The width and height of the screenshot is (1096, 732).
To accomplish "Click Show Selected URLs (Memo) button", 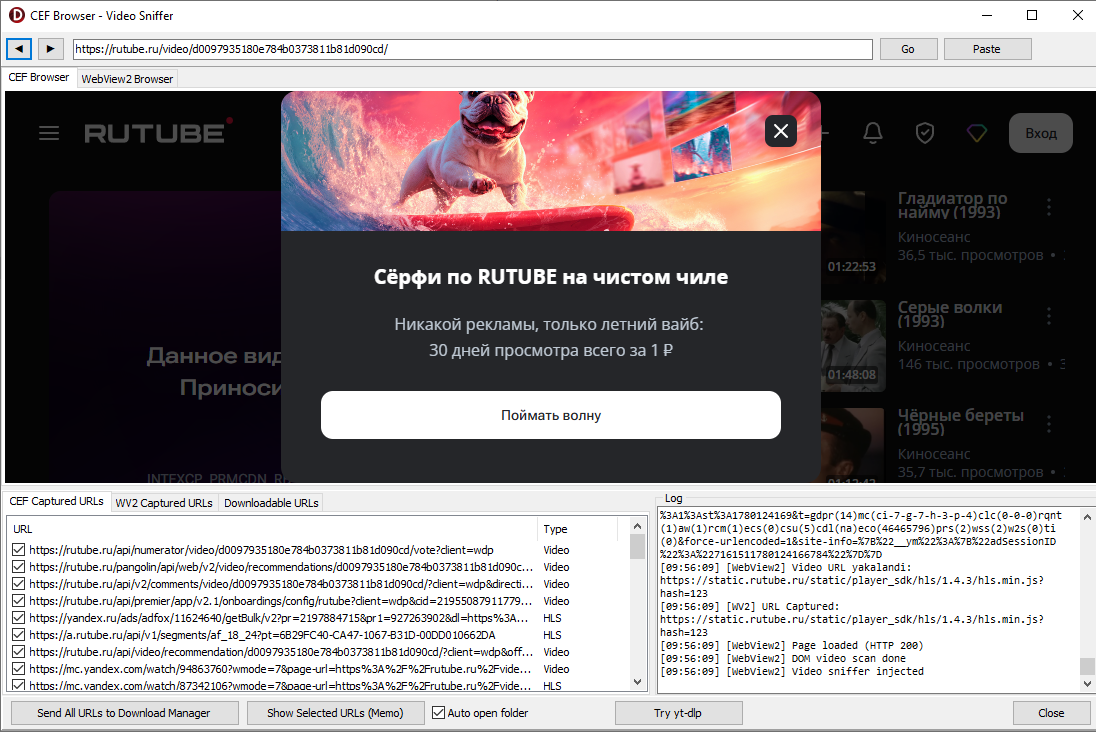I will point(336,713).
